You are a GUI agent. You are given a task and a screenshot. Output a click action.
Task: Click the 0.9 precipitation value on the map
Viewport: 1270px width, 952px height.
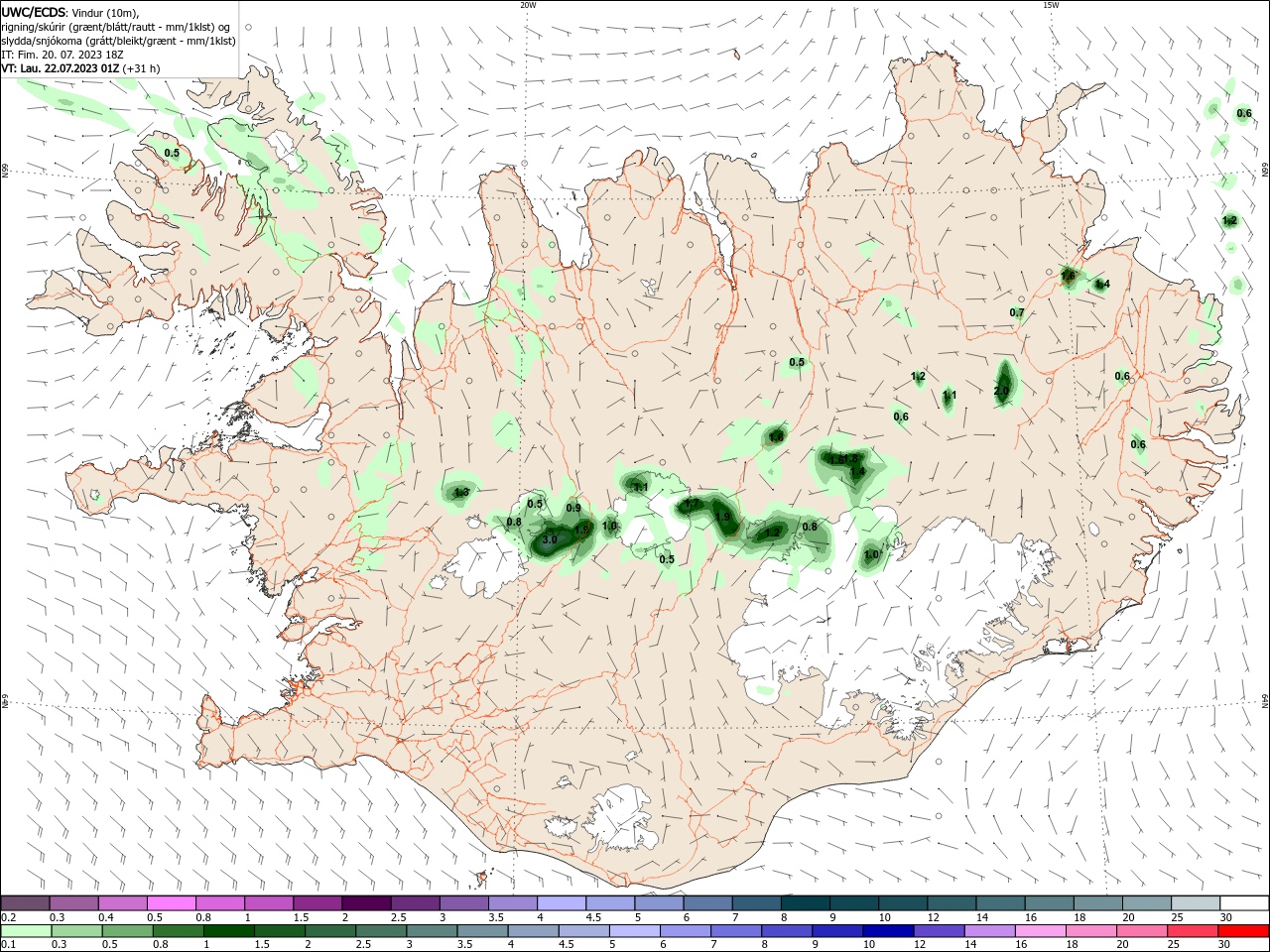[573, 508]
